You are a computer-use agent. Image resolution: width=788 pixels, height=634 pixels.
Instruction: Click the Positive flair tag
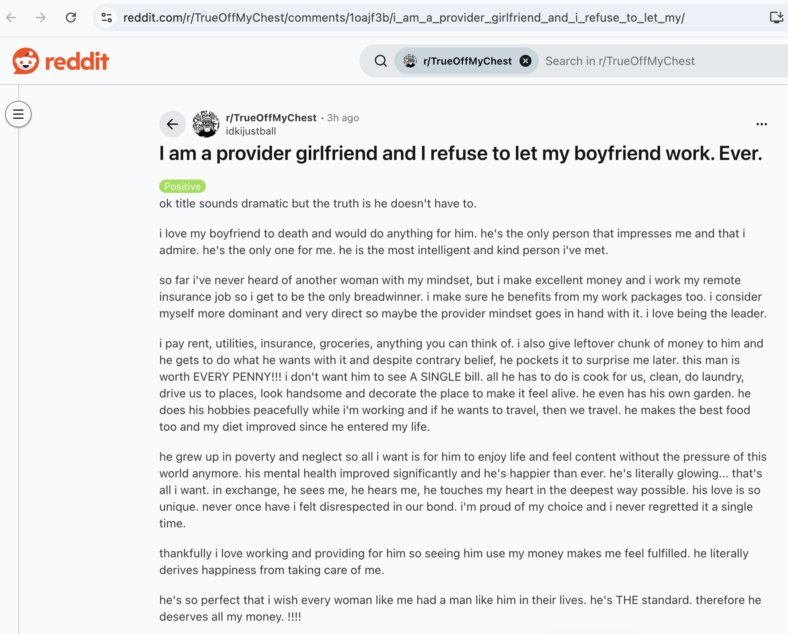[x=182, y=186]
